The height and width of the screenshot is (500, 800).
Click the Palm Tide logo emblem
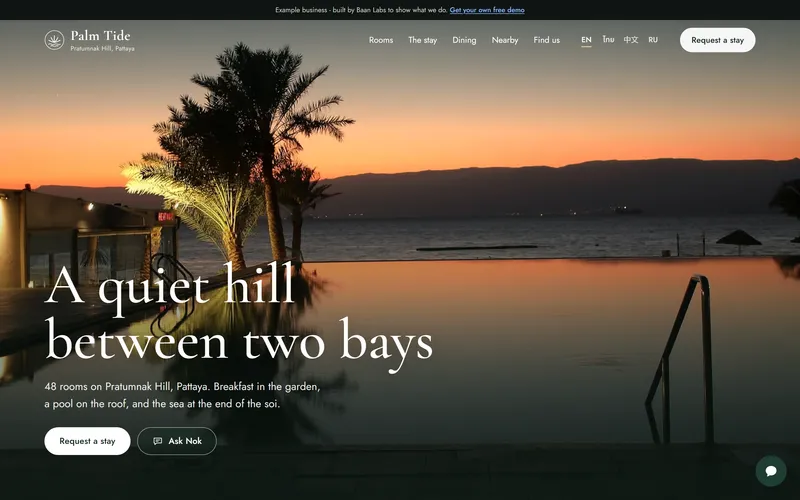point(54,40)
